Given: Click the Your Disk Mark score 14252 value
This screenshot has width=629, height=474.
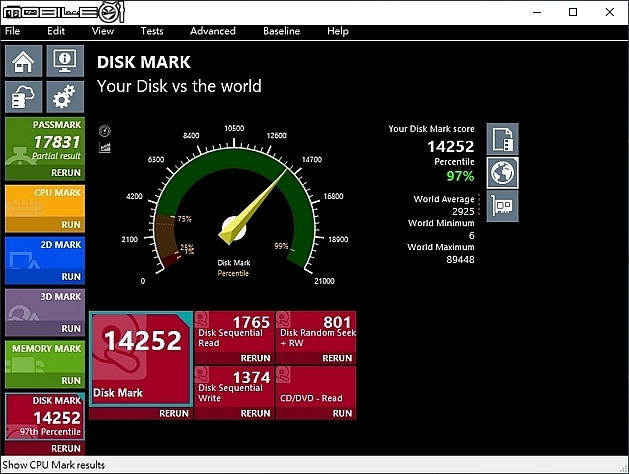Looking at the screenshot, I should tap(450, 146).
